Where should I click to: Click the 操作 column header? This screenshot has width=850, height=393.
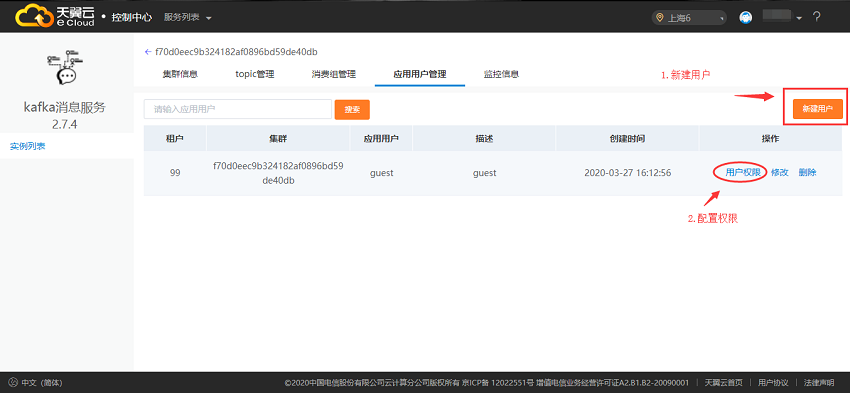click(770, 139)
